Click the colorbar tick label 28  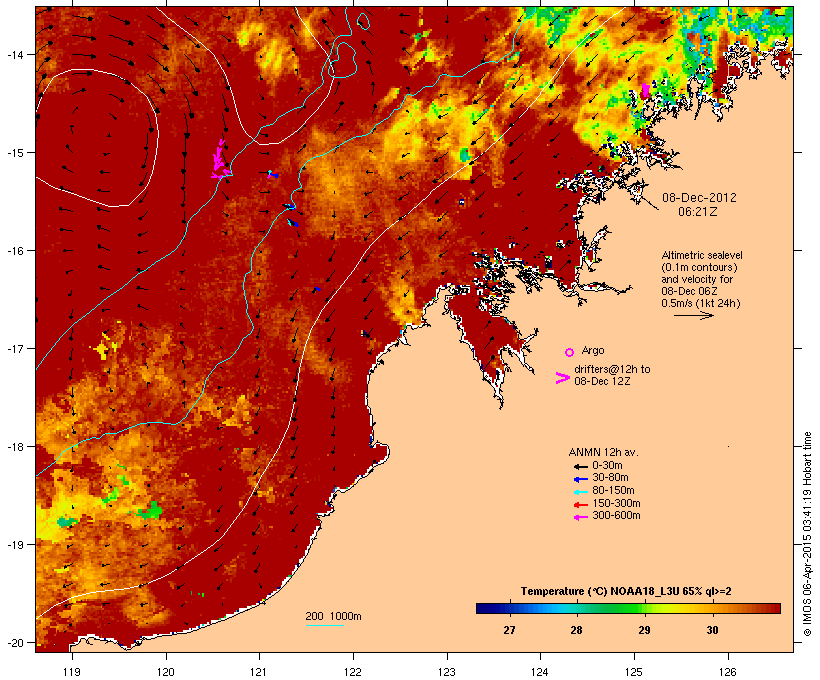(576, 630)
